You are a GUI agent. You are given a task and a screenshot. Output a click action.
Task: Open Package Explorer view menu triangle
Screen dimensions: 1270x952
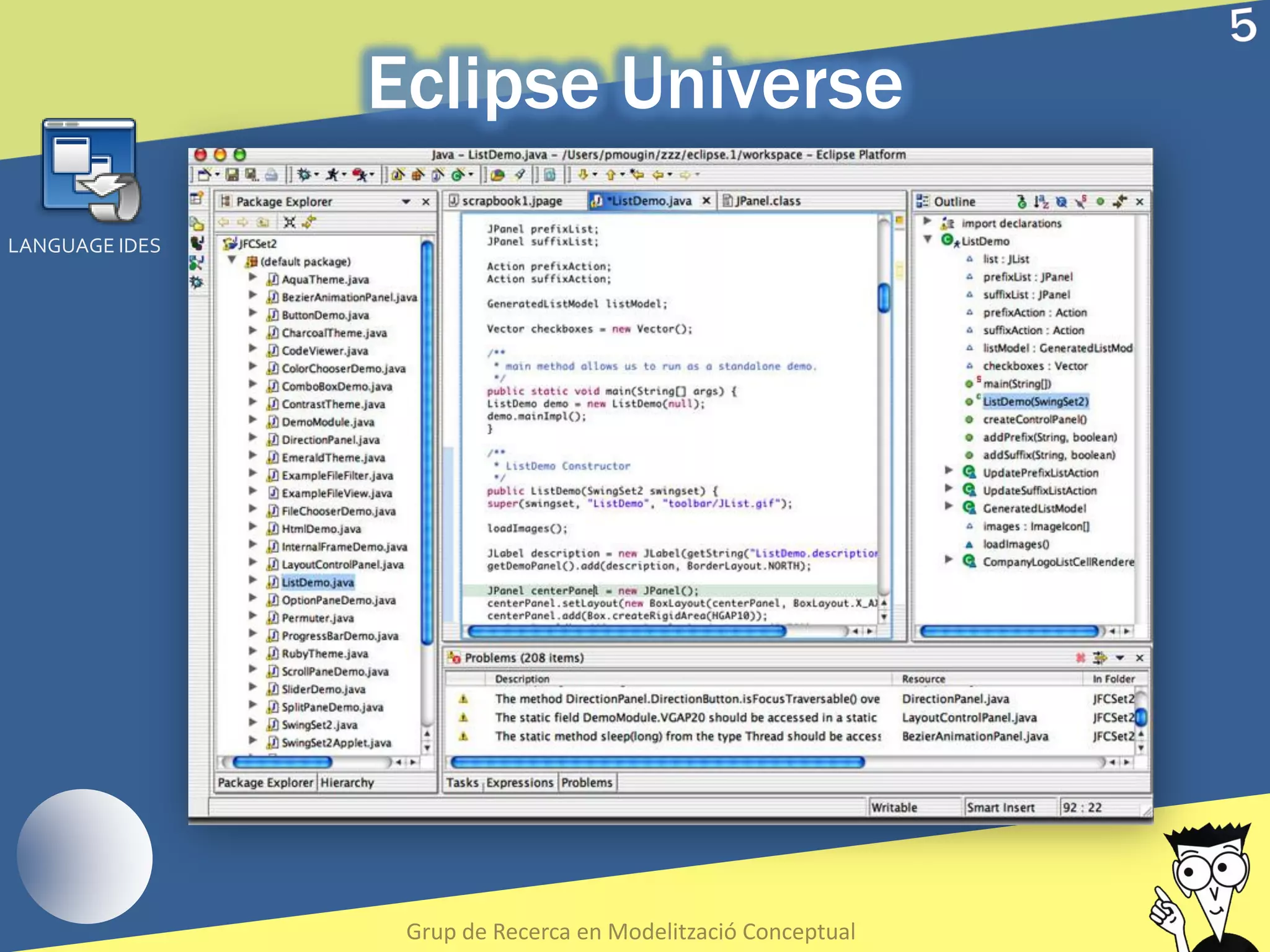coord(406,202)
